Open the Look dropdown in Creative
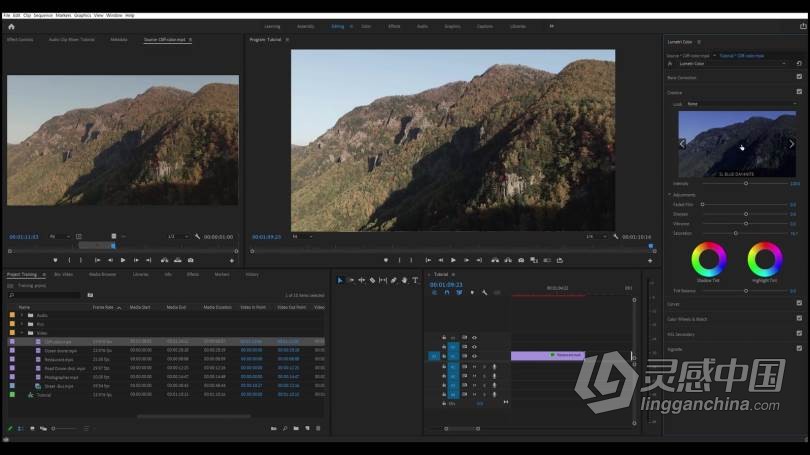This screenshot has height=455, width=810. 742,104
